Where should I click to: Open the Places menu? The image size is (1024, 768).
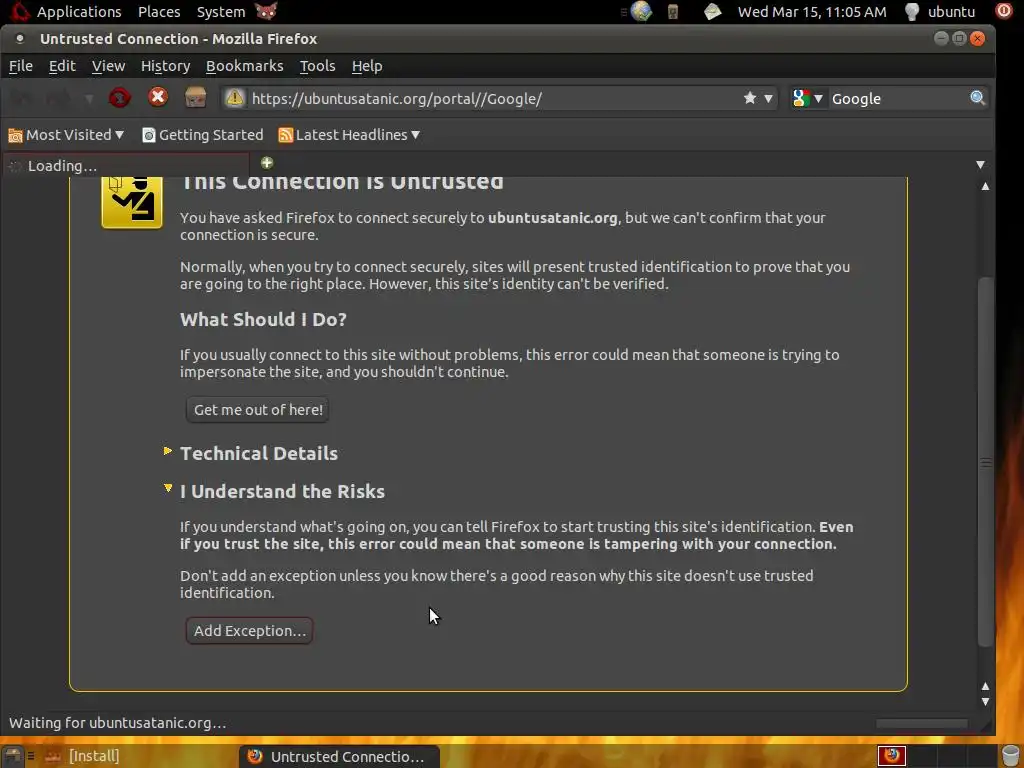[159, 12]
